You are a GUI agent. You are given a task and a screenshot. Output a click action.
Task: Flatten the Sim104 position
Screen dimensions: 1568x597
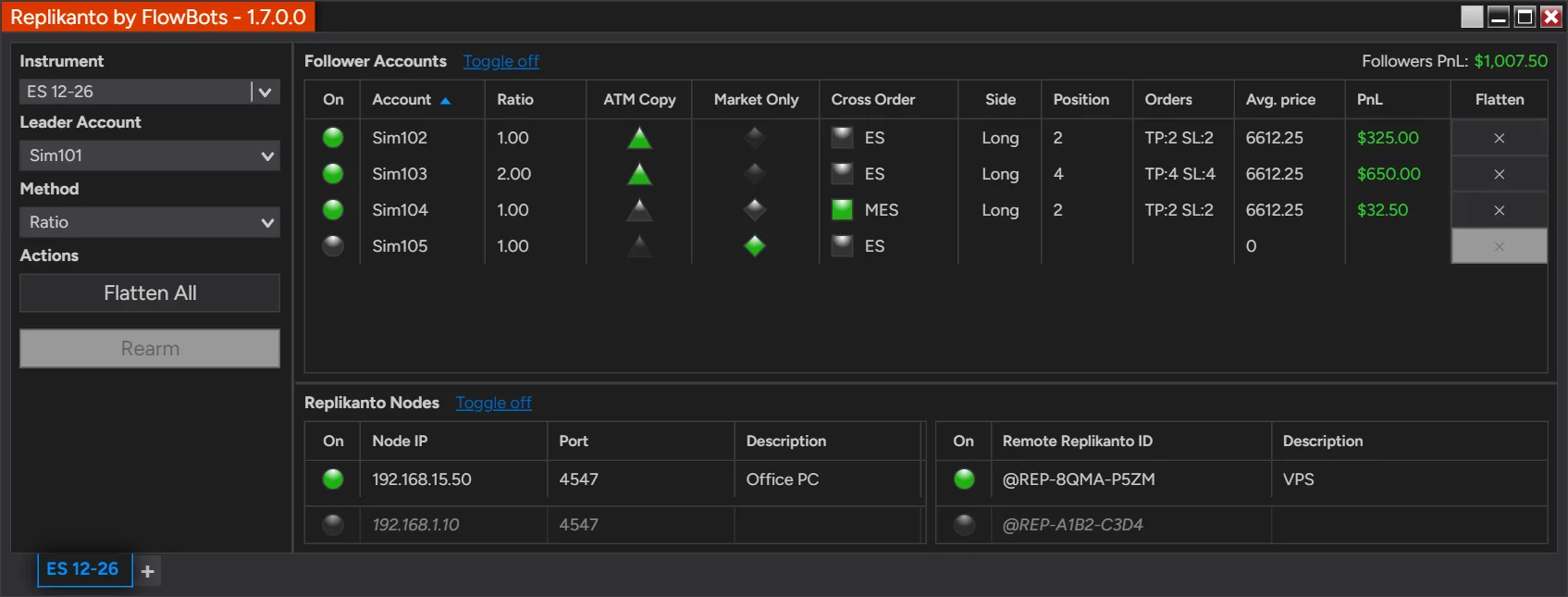click(x=1499, y=210)
